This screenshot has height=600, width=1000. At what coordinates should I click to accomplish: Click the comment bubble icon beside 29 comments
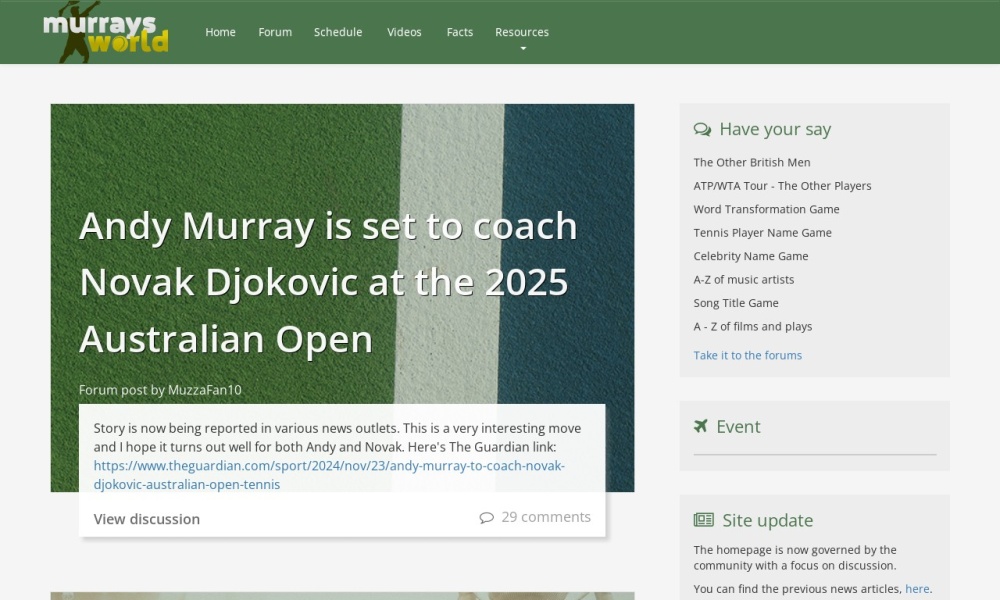[487, 518]
